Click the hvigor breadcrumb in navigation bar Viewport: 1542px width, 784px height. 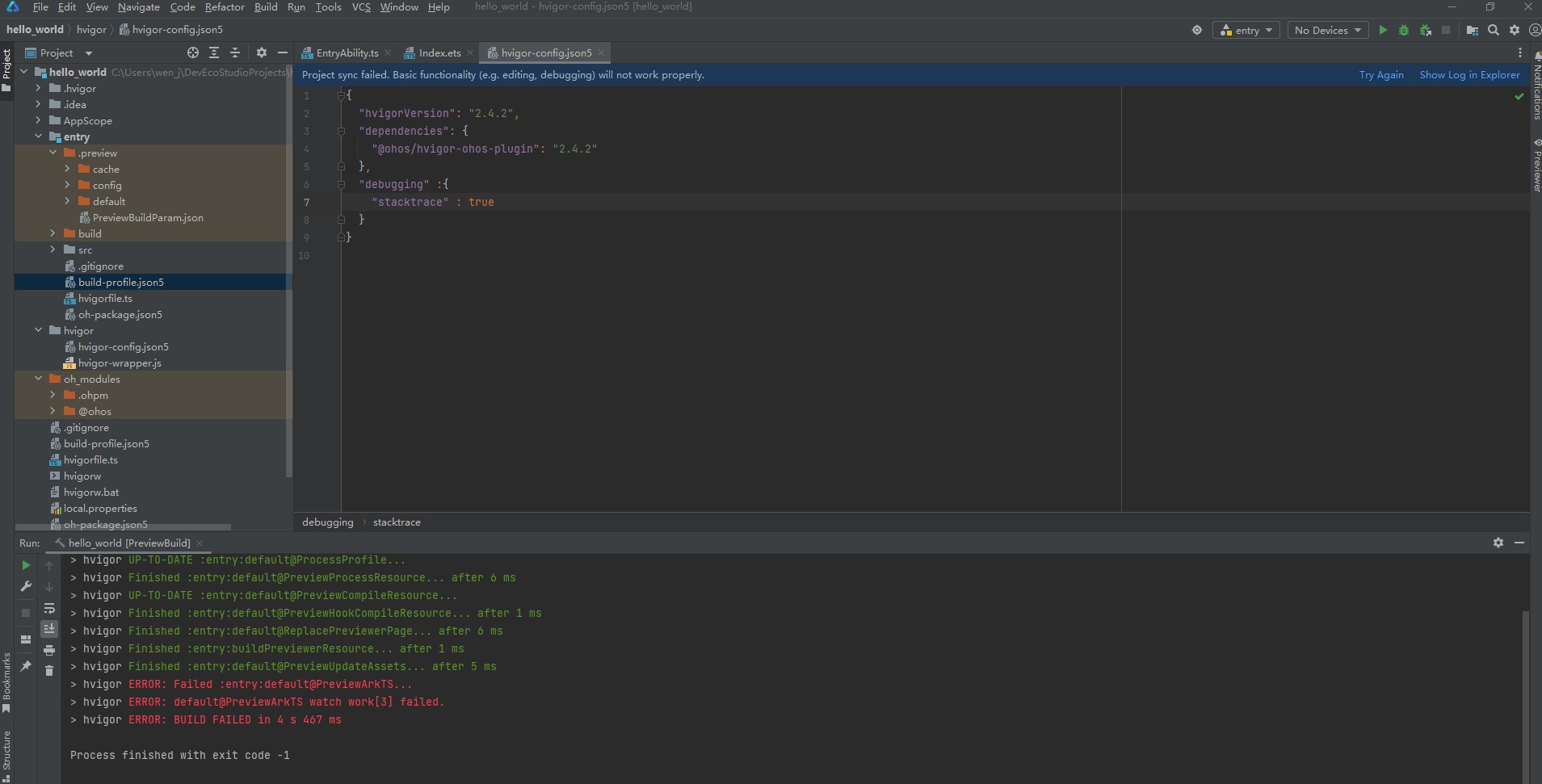91,29
